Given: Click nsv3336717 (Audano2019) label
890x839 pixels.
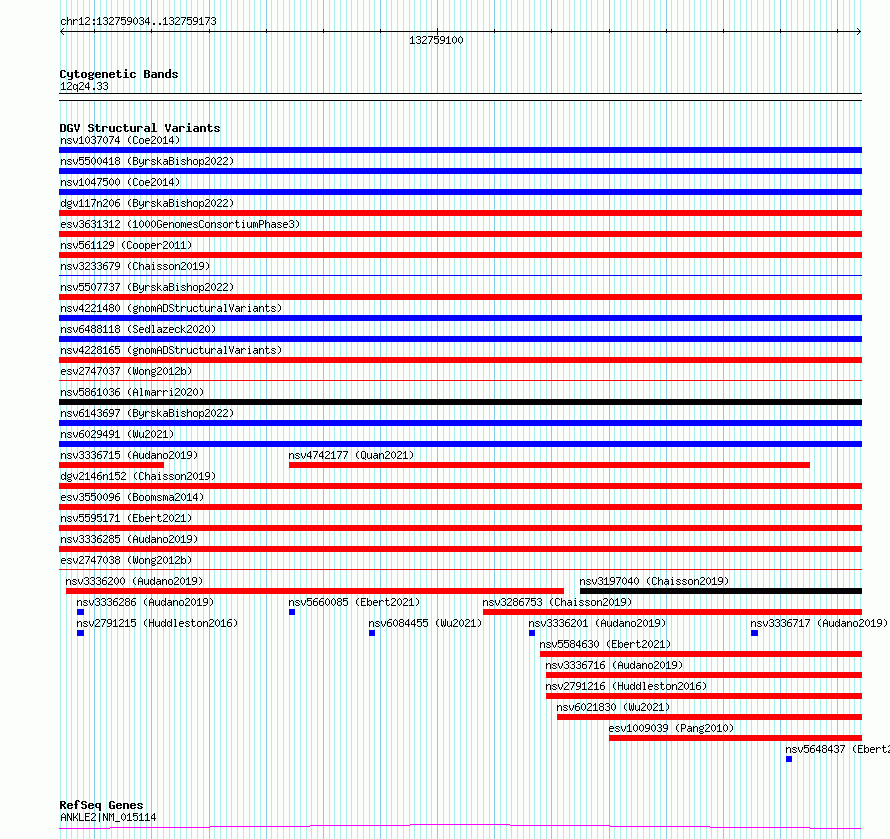Looking at the screenshot, I should pyautogui.click(x=819, y=623).
